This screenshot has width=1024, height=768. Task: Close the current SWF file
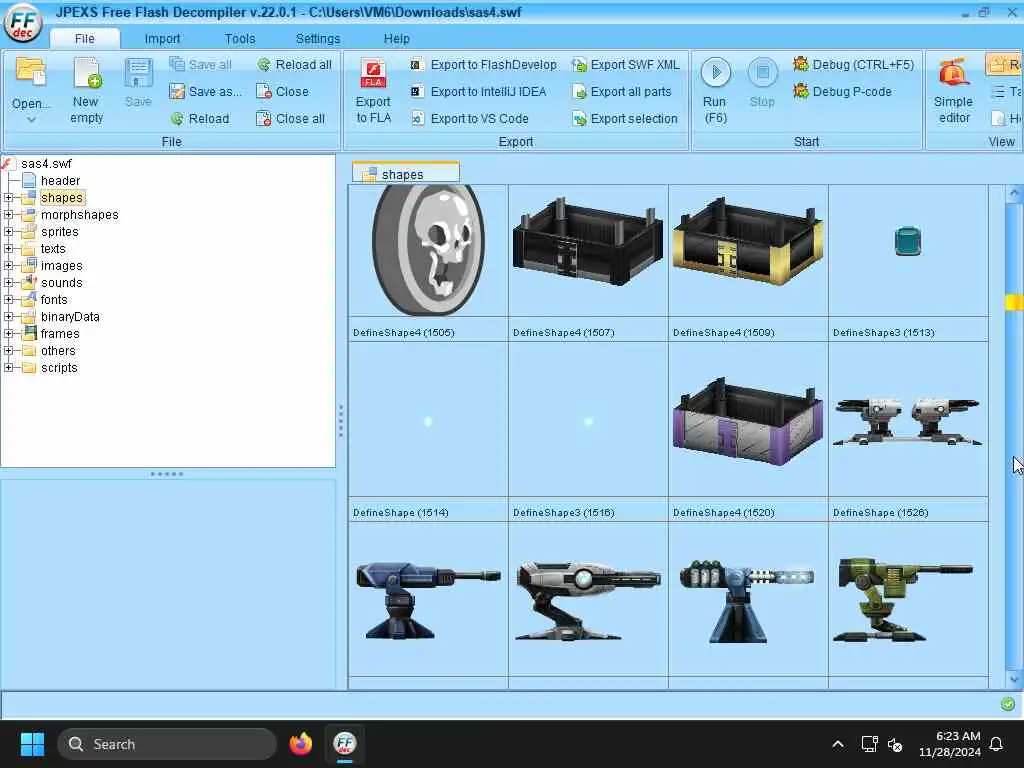[282, 91]
